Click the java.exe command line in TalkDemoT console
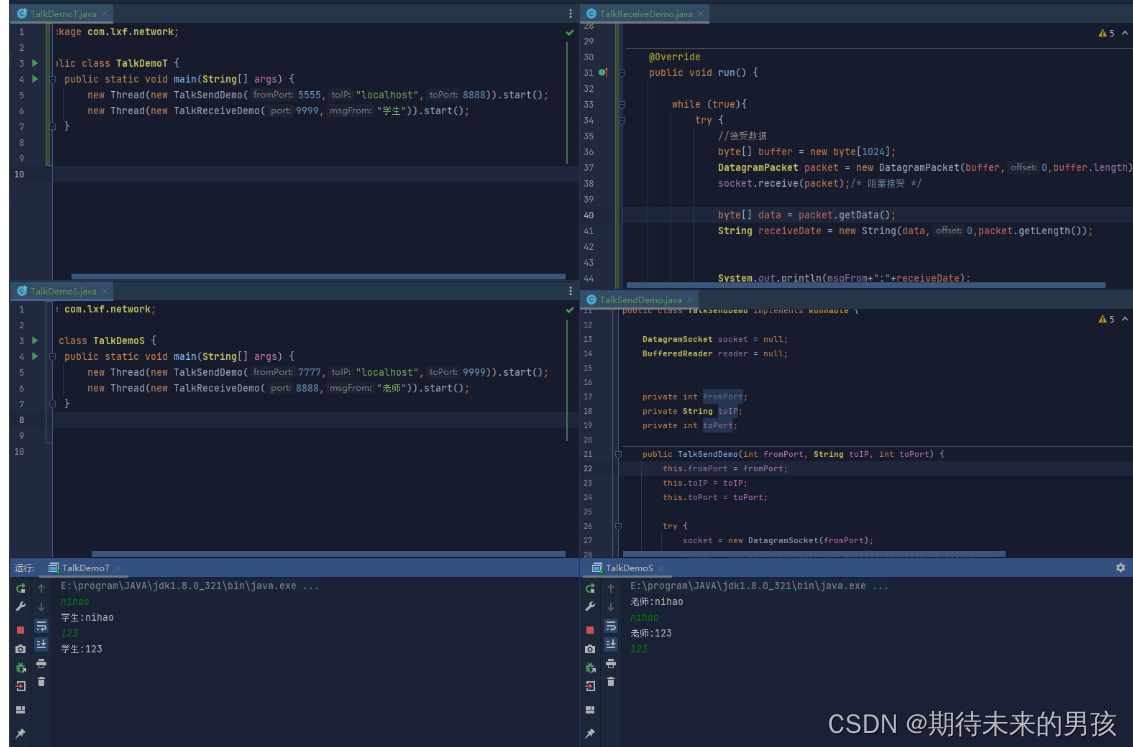The width and height of the screenshot is (1133, 747). click(x=190, y=586)
